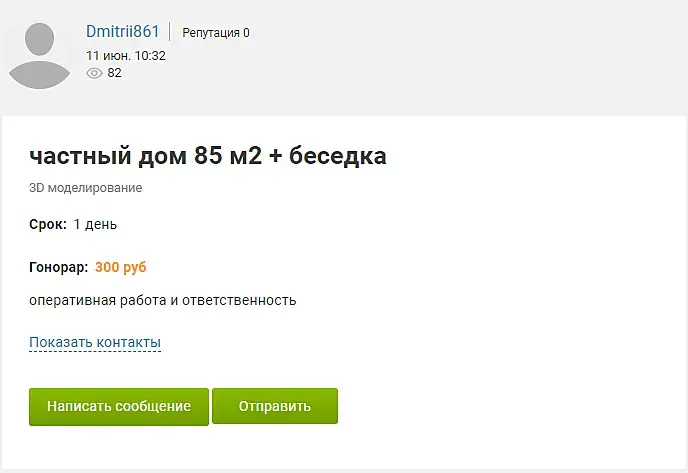Open the Dmitrii861 user profile link
Screen dimensions: 688x473
[122, 32]
